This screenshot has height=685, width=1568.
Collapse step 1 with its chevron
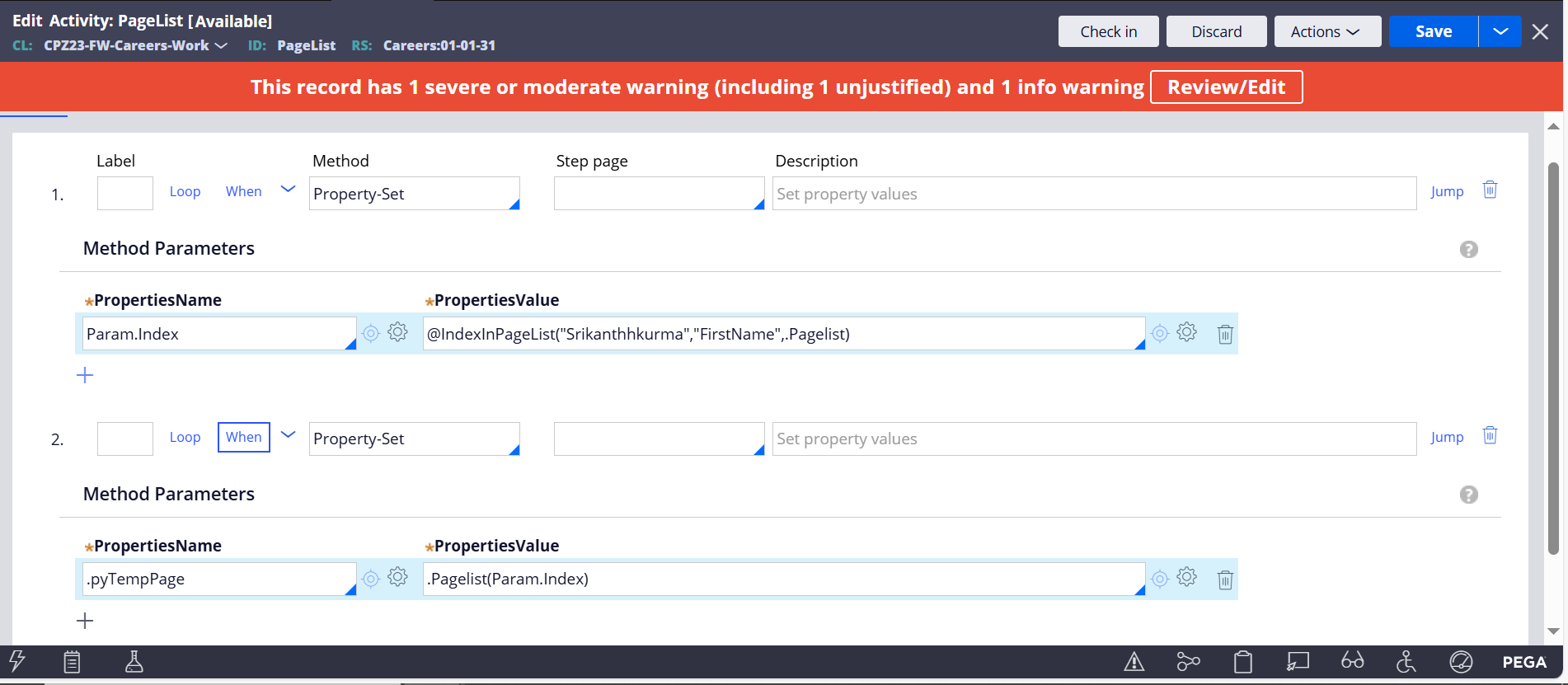pos(288,190)
